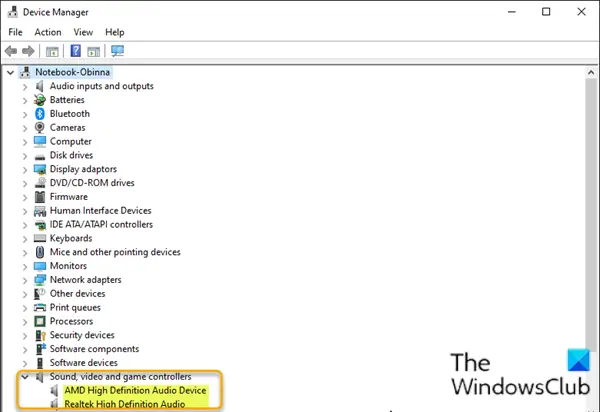Click the Update driver software toolbar icon
Viewport: 600px width, 412px height.
(93, 51)
